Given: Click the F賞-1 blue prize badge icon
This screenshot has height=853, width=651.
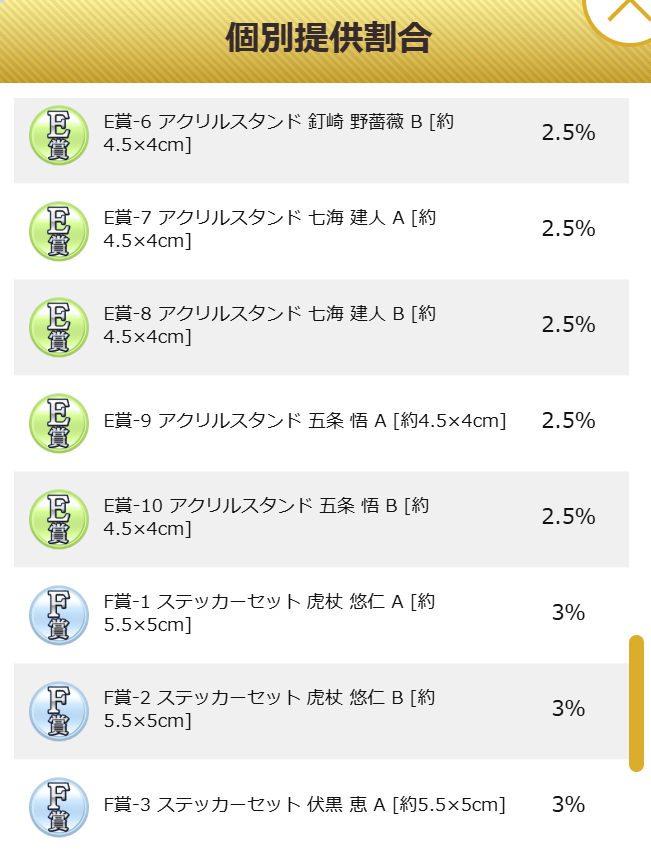Looking at the screenshot, I should click(x=59, y=615).
